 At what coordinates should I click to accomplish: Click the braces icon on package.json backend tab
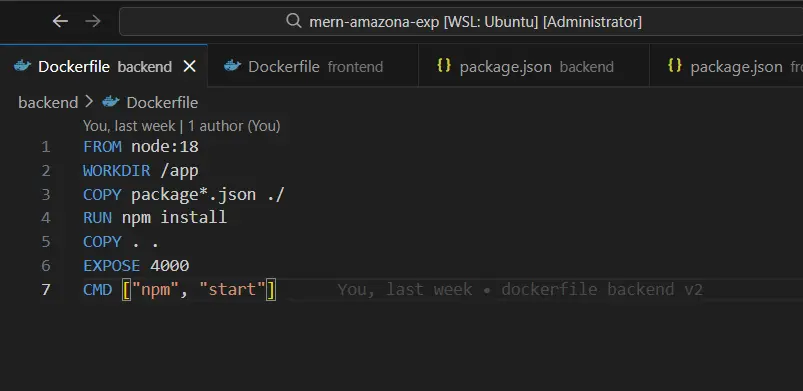tap(444, 66)
